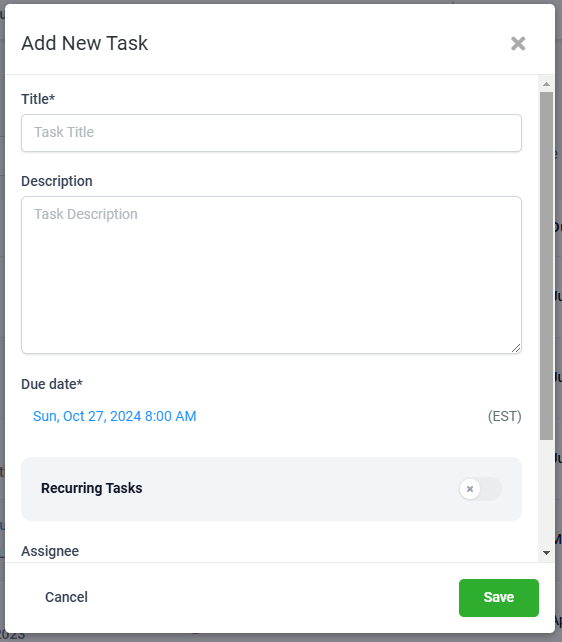Click the Description field label
The image size is (562, 642).
pyautogui.click(x=57, y=181)
